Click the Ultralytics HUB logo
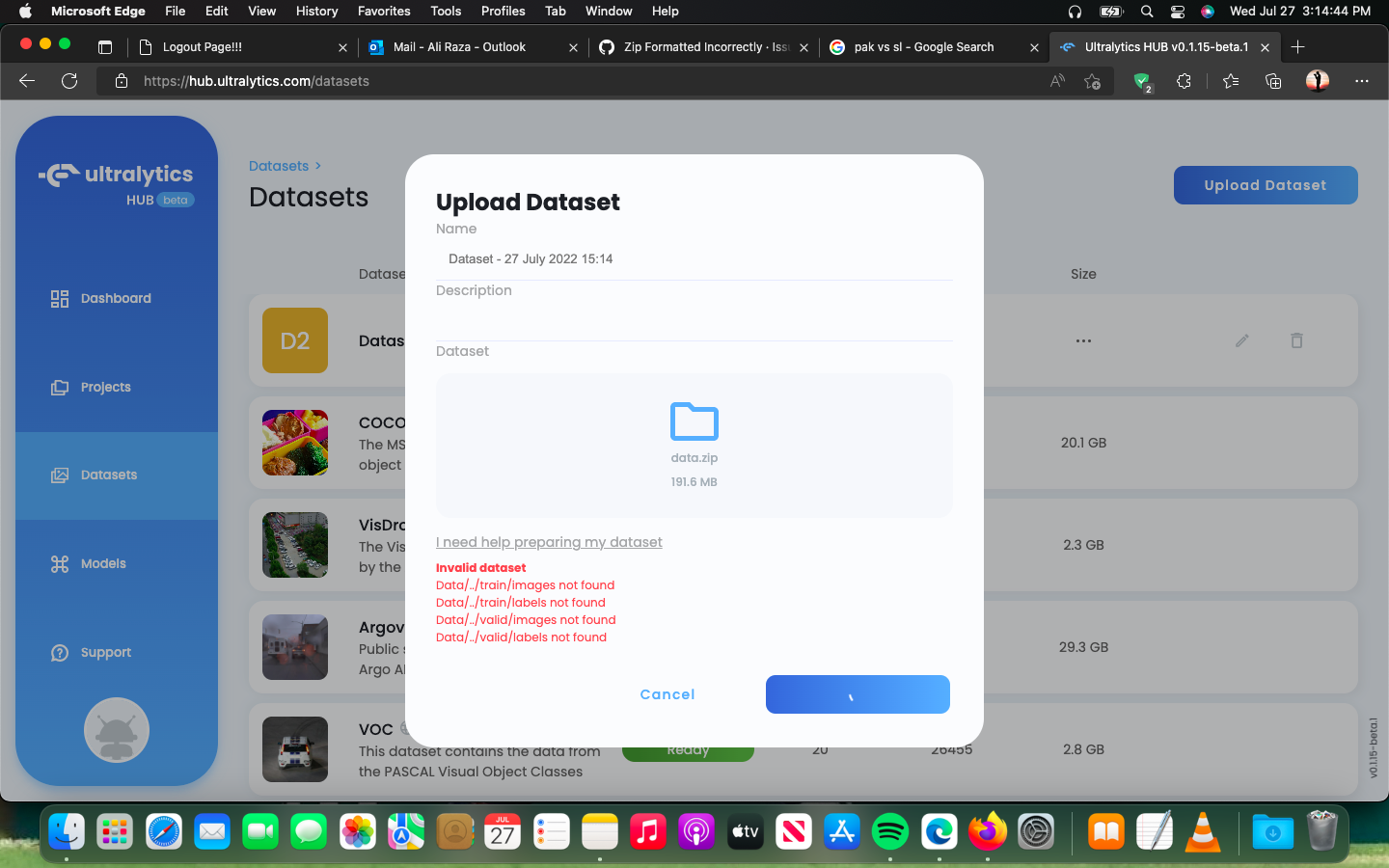 point(116,175)
